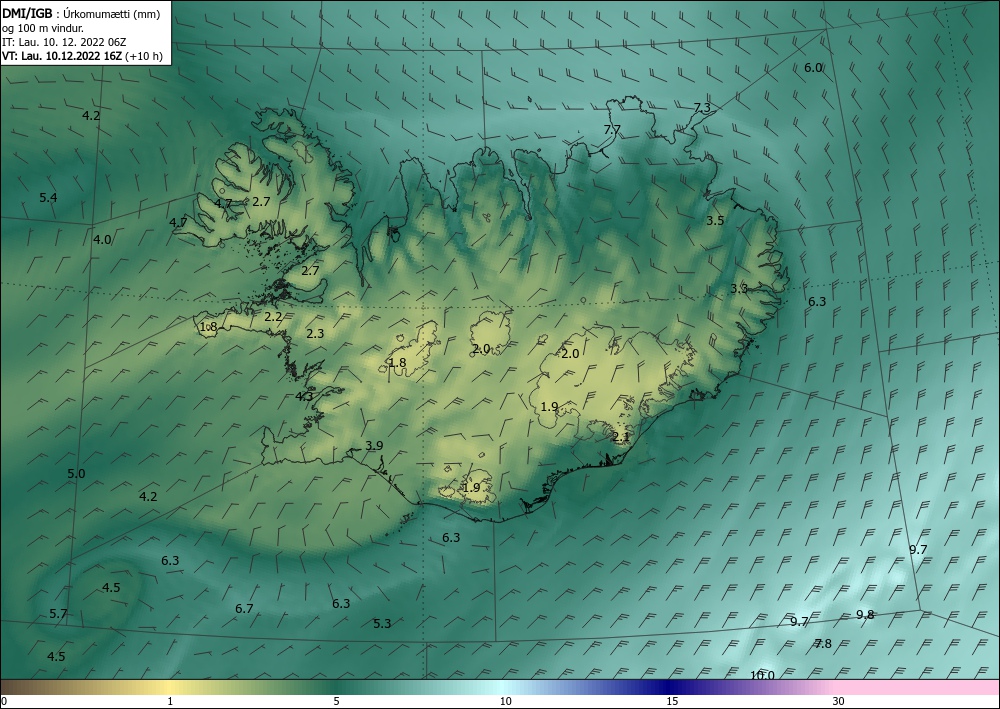This screenshot has width=1000, height=709.
Task: Click the 2.1 value on the map
Action: coord(621,437)
